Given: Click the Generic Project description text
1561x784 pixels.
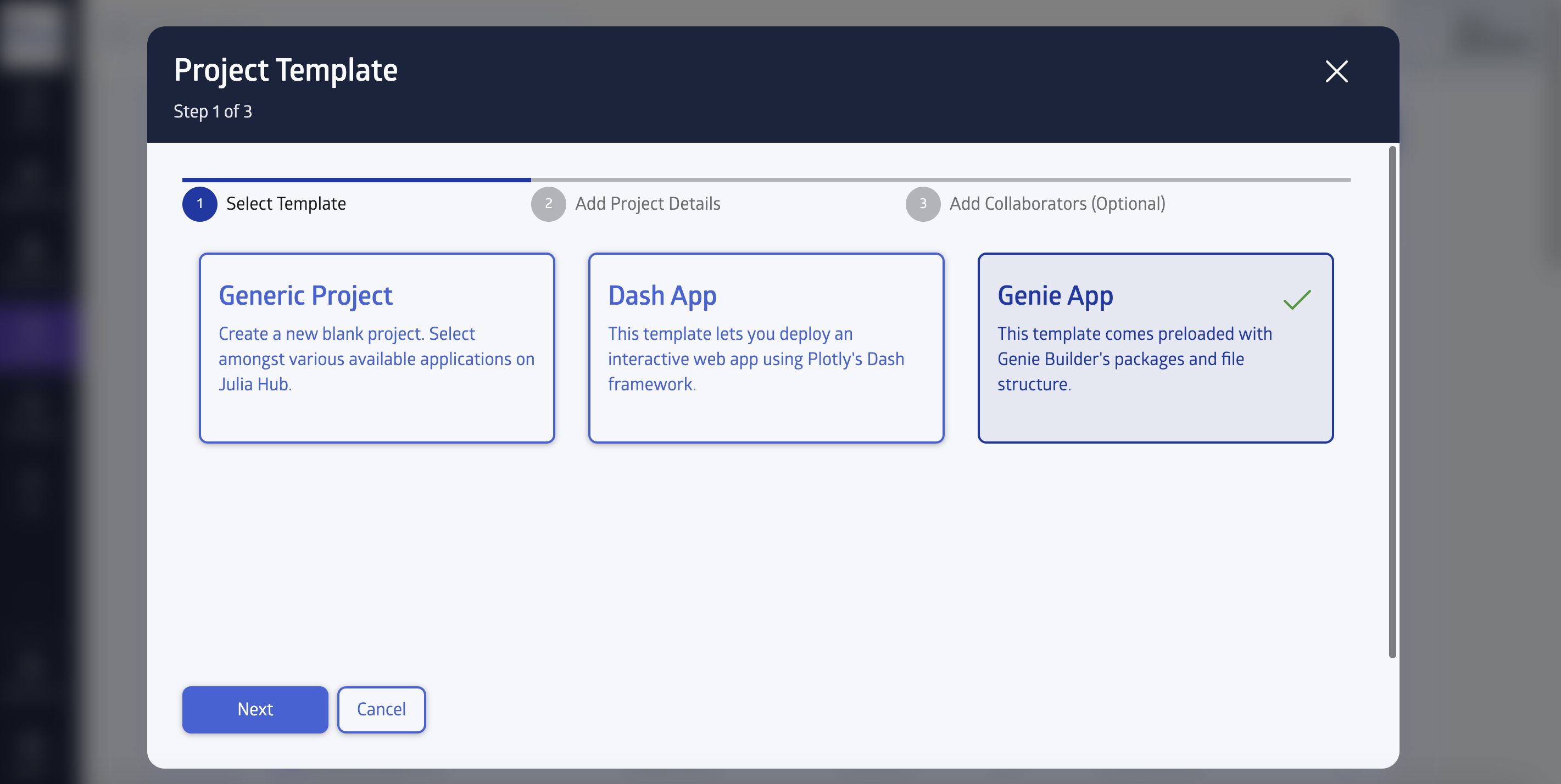Looking at the screenshot, I should point(376,359).
